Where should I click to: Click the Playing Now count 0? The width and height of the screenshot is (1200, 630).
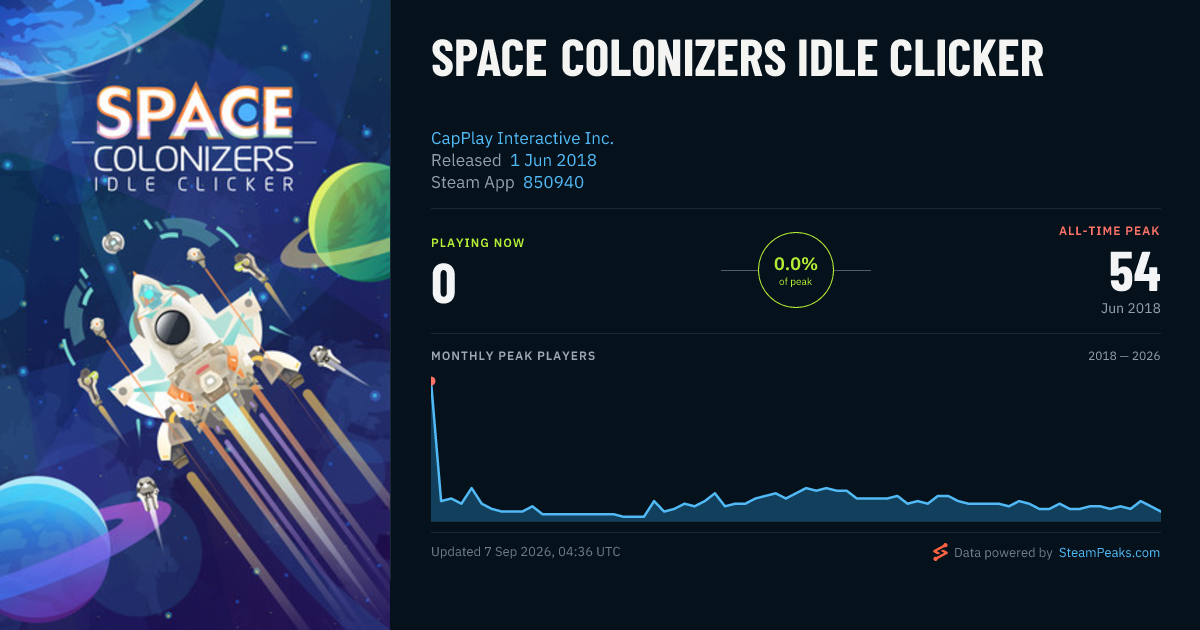click(x=444, y=283)
